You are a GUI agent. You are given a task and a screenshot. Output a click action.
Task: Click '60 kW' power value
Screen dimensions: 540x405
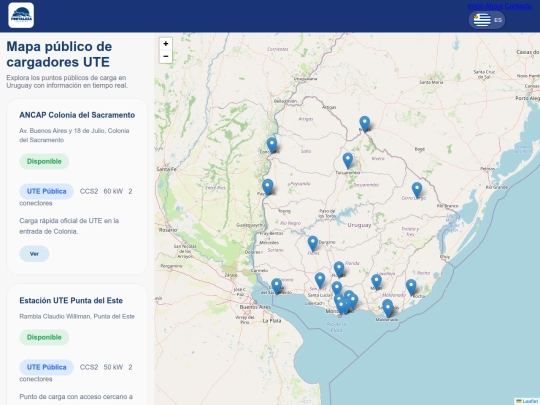[113, 191]
